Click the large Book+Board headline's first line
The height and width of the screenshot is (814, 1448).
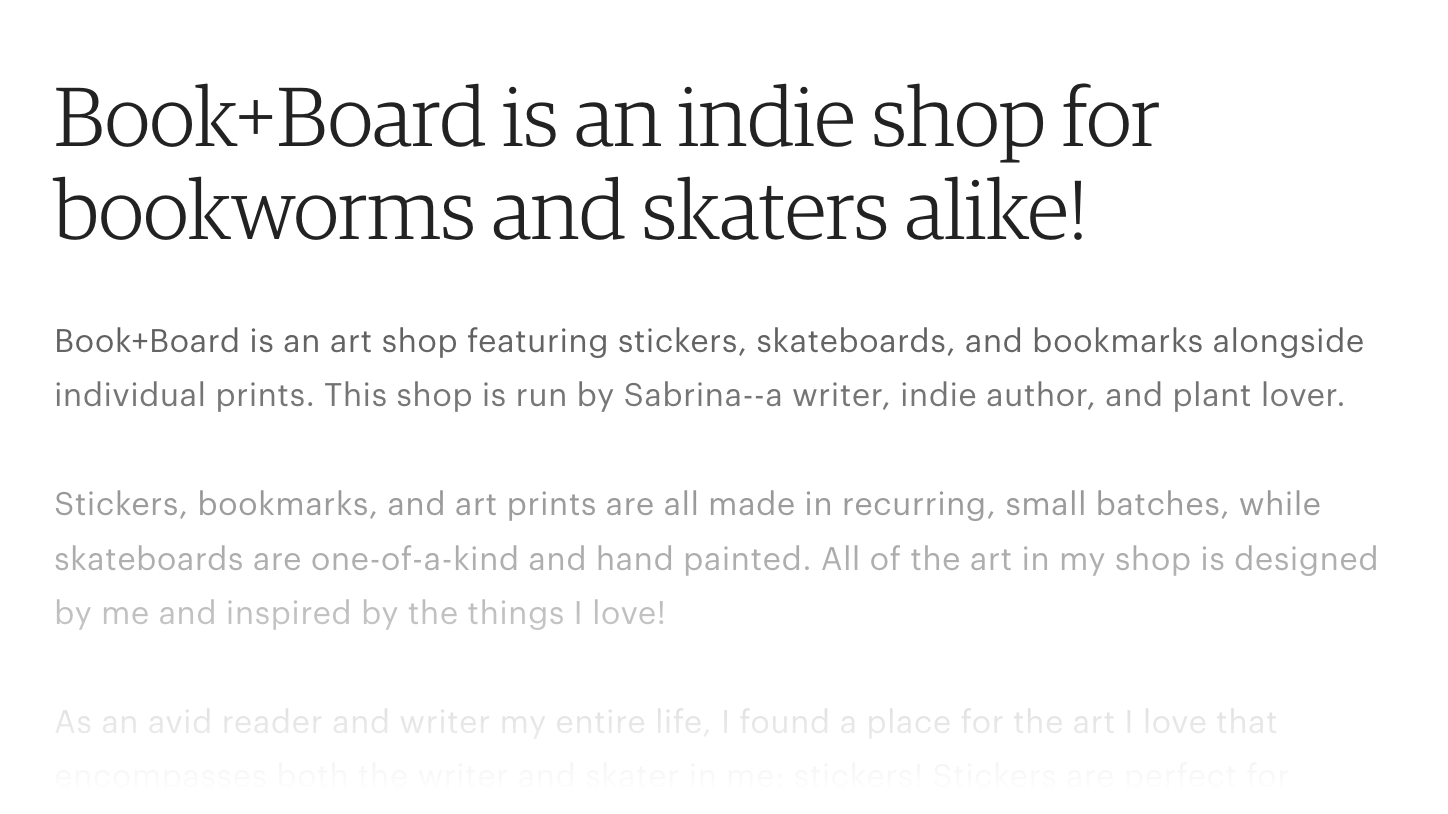coord(606,118)
